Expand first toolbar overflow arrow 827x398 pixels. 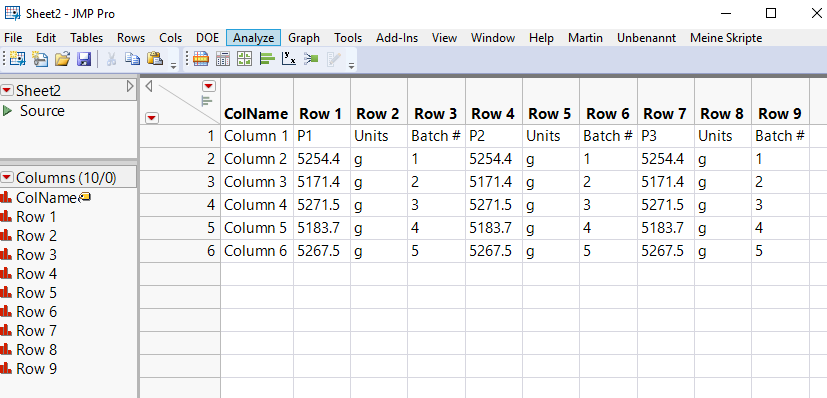[x=174, y=66]
